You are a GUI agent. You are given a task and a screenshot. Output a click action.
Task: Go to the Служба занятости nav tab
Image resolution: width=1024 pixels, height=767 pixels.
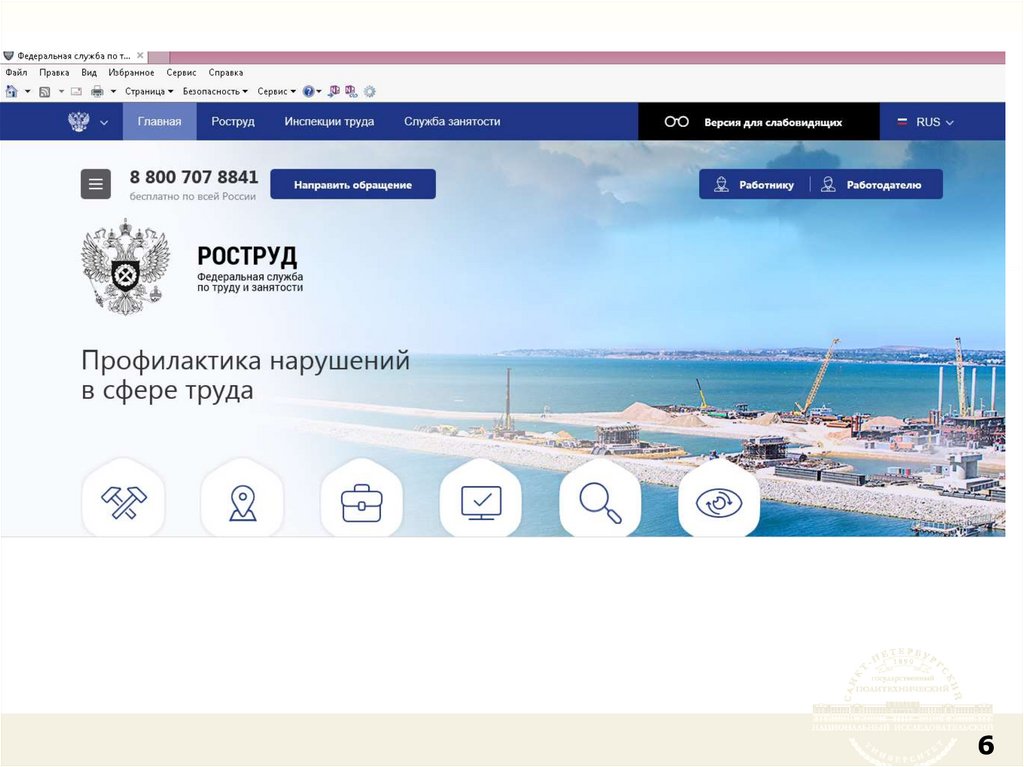pyautogui.click(x=452, y=122)
